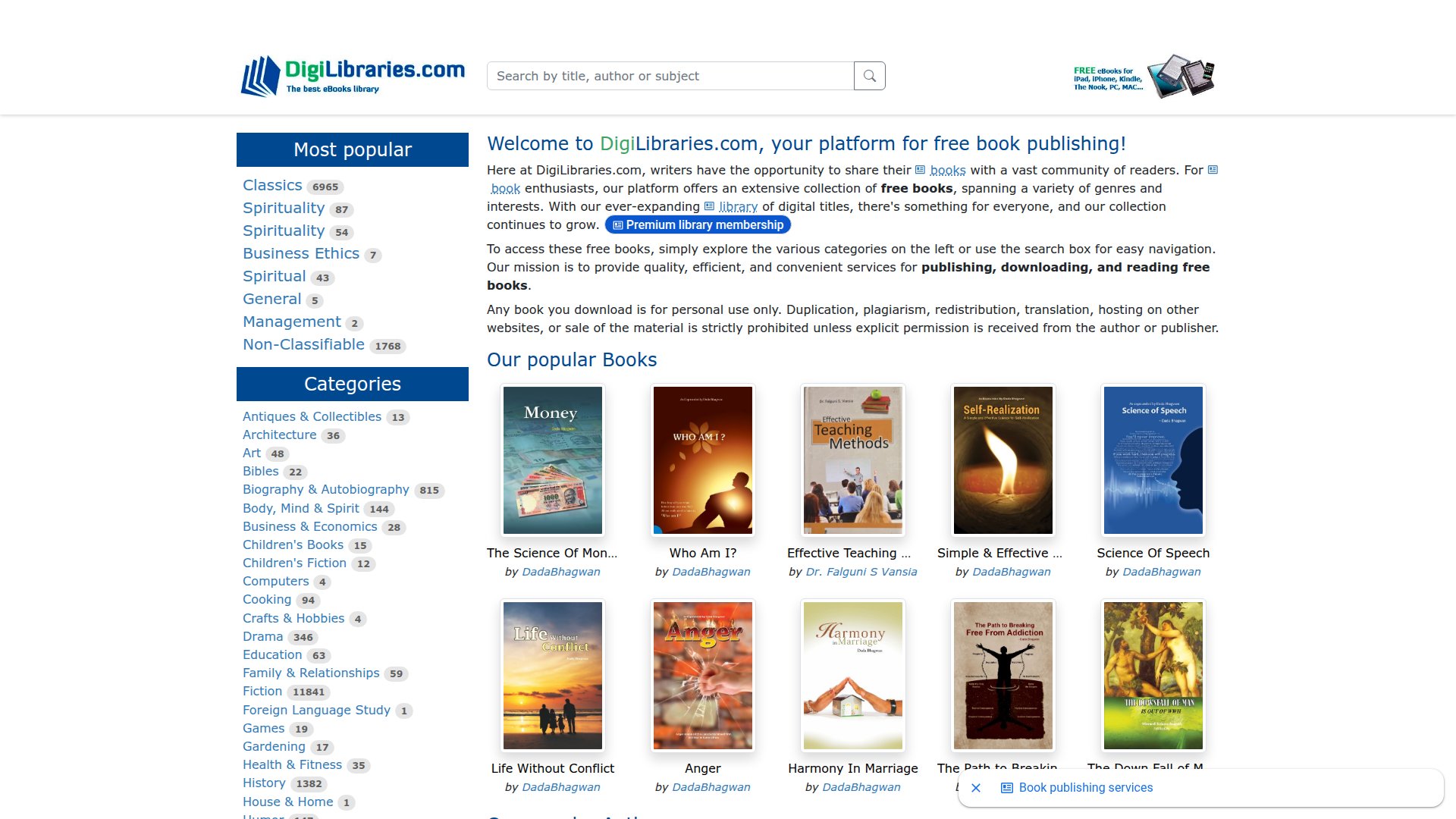The width and height of the screenshot is (1456, 819).
Task: Browse the Non-Classifiable category
Action: click(303, 344)
